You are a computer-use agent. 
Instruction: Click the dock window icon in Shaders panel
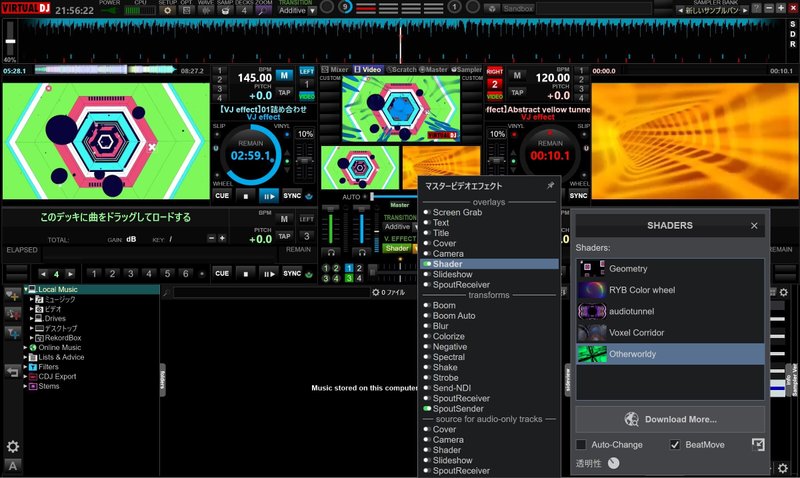758,444
